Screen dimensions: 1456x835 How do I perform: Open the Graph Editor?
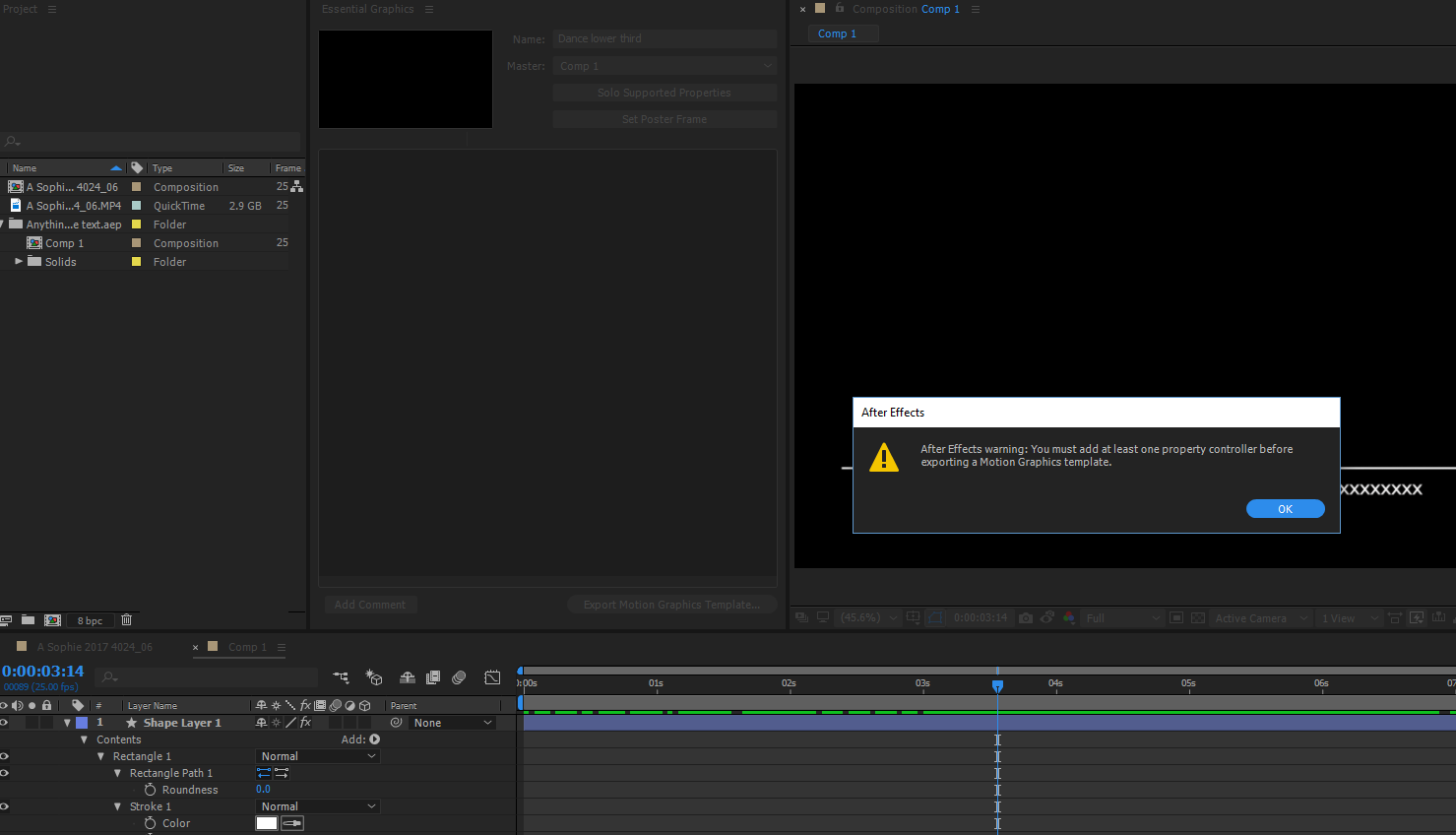coord(492,677)
